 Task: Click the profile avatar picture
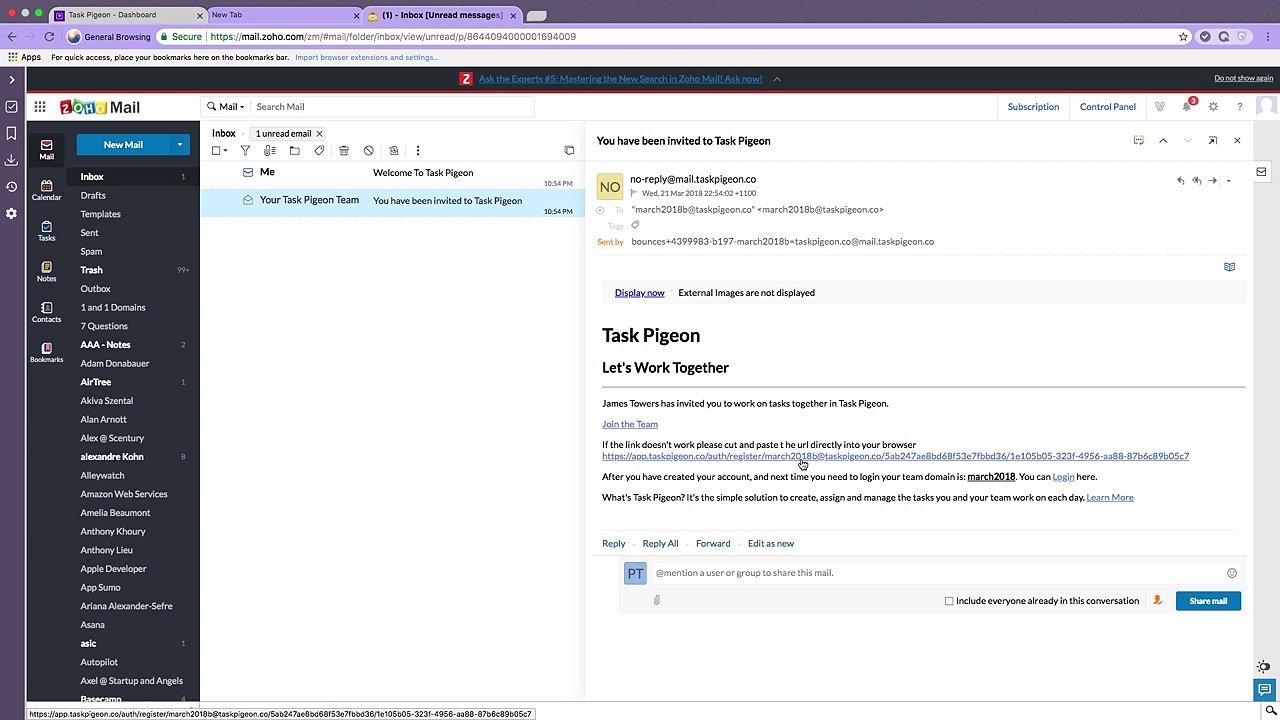tap(1267, 107)
